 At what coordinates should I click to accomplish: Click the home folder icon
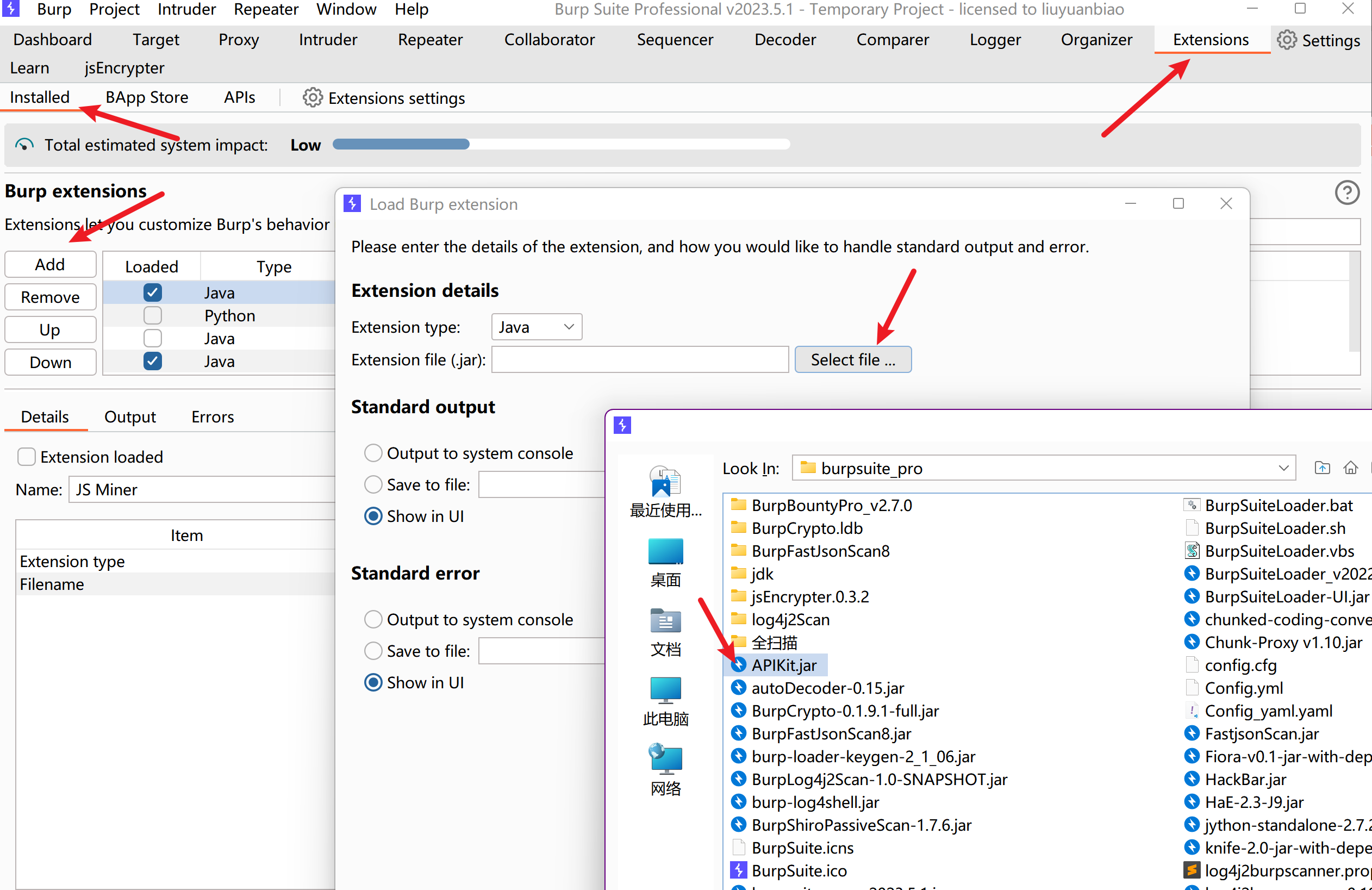click(1350, 468)
